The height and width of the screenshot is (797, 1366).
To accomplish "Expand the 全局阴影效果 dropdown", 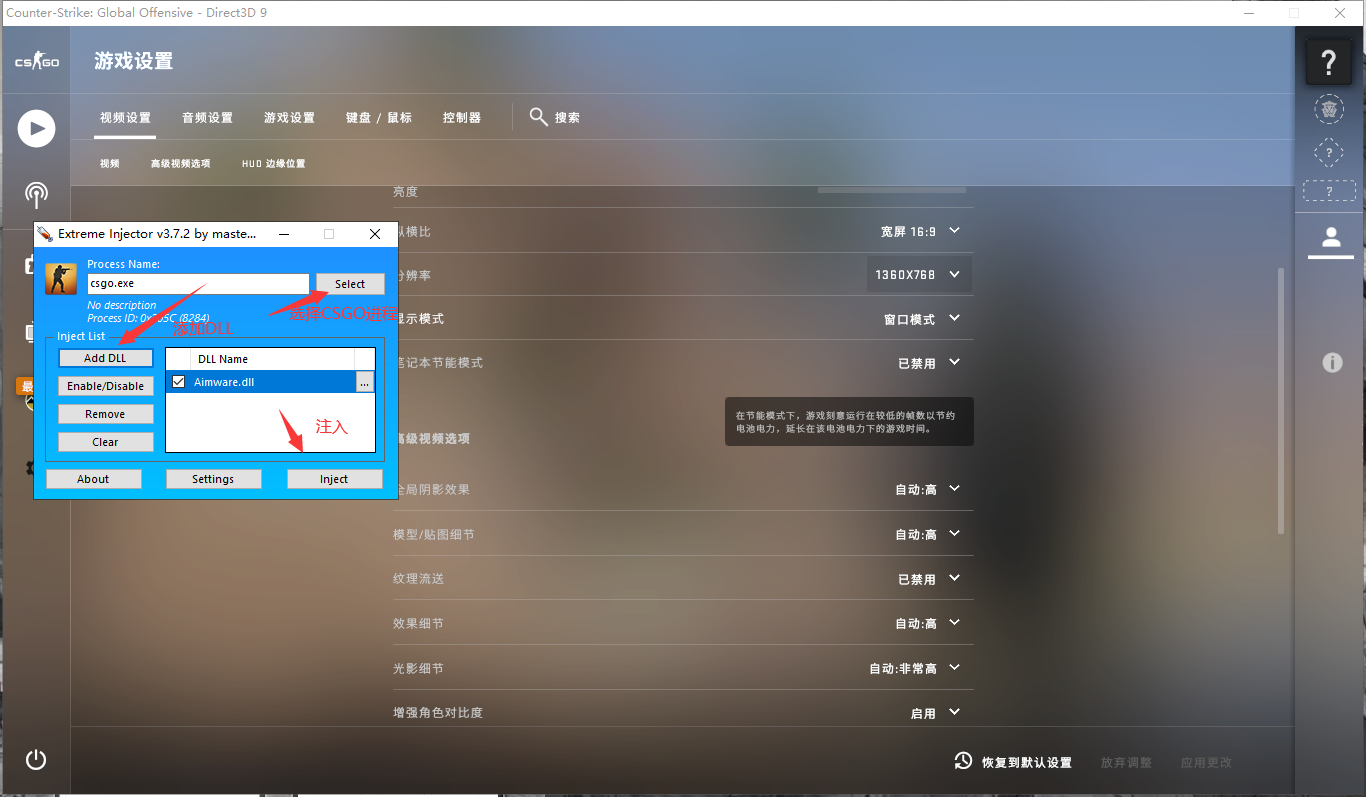I will click(x=927, y=489).
